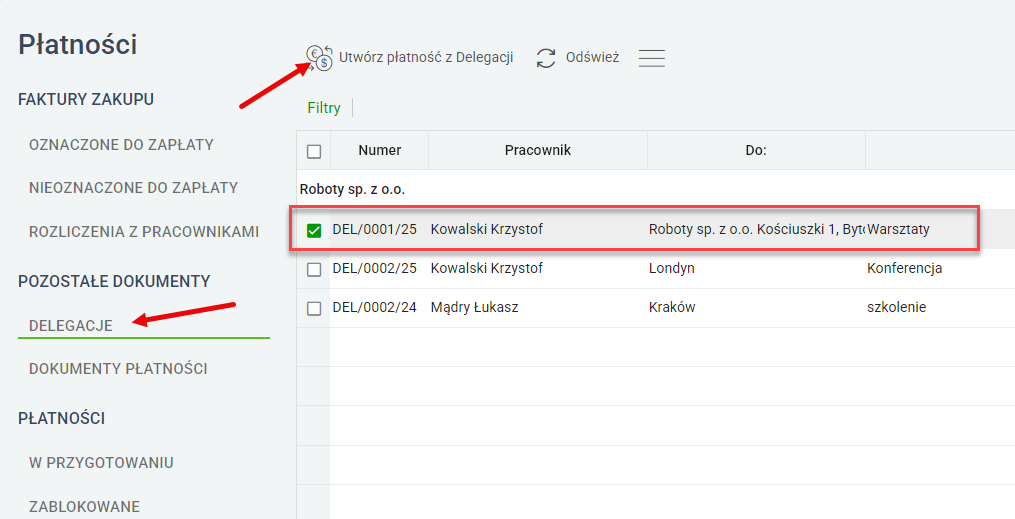
Task: Click the Roboty sp. z o.o. Kościuszki destination cell
Action: 756,229
